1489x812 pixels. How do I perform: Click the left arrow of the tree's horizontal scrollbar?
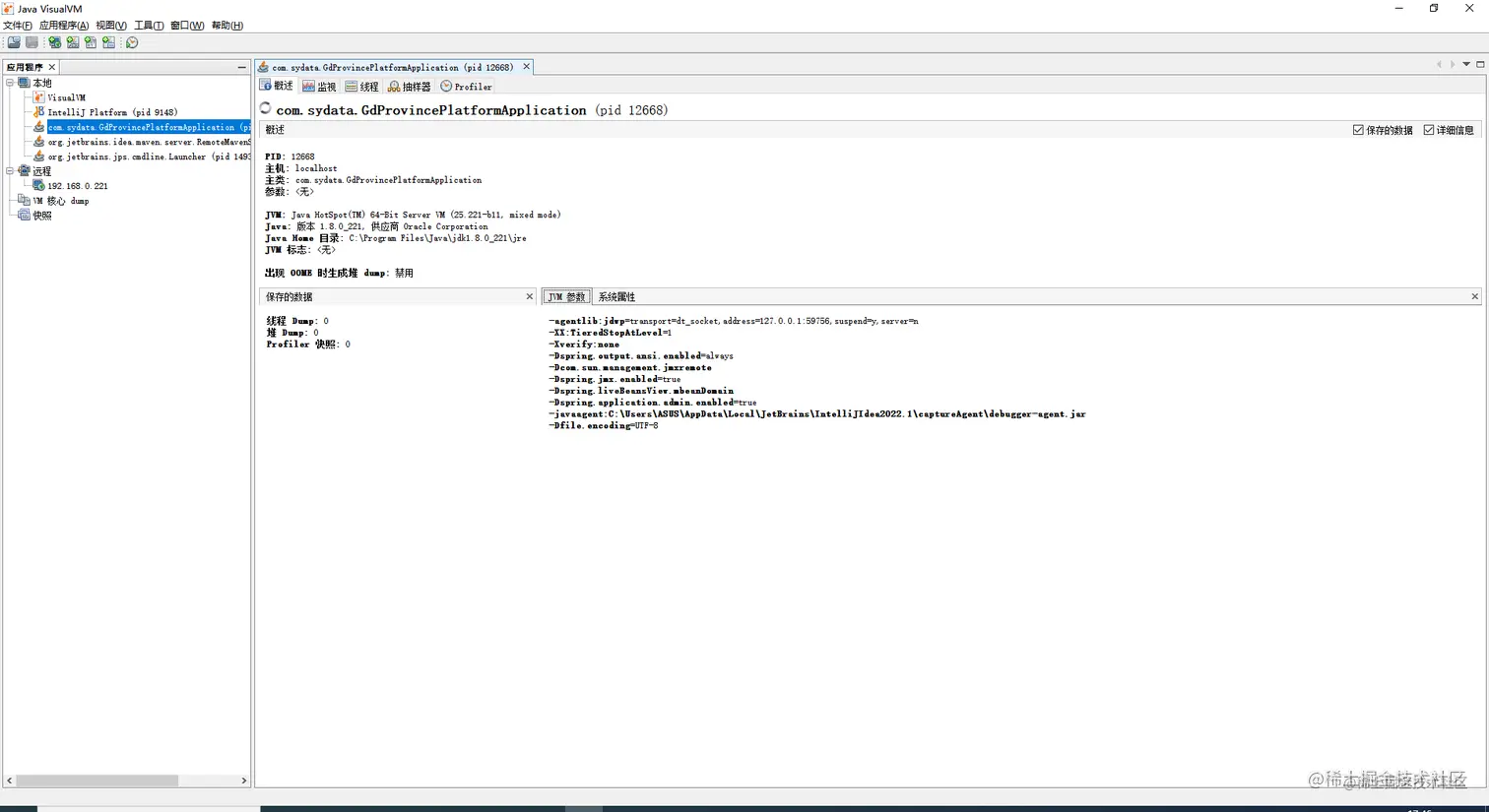10,781
